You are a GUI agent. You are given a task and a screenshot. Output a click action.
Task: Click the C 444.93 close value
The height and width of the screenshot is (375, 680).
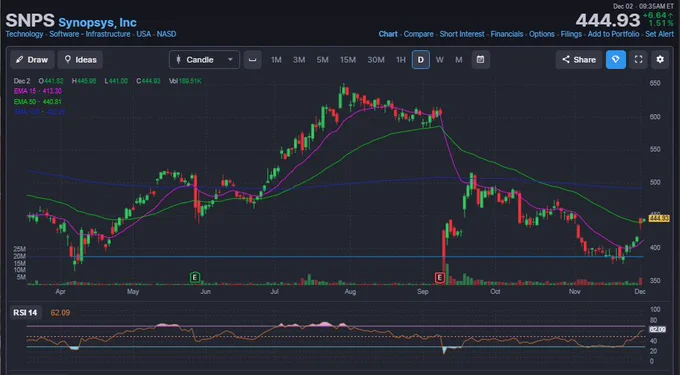click(x=148, y=81)
